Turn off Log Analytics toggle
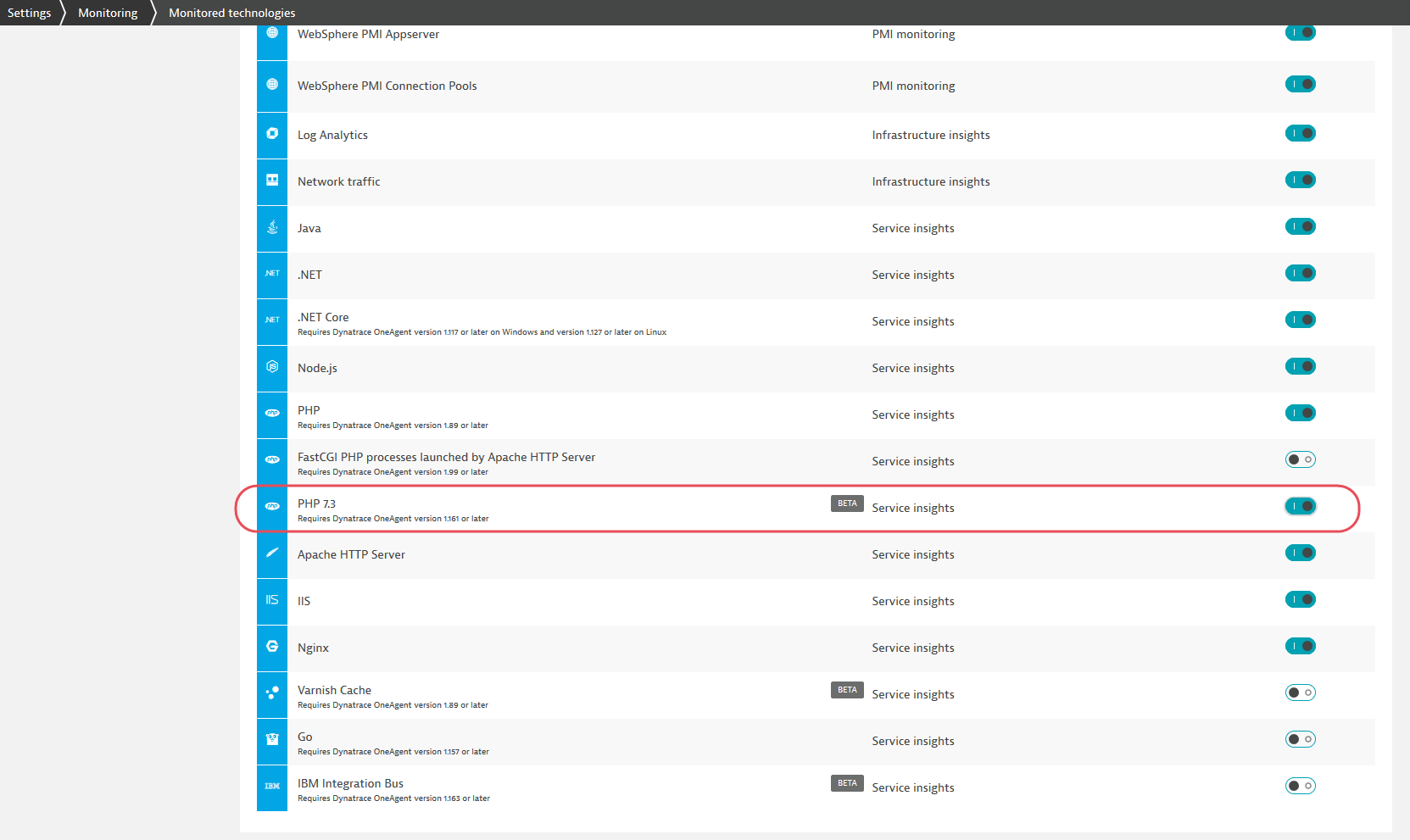 1301,133
